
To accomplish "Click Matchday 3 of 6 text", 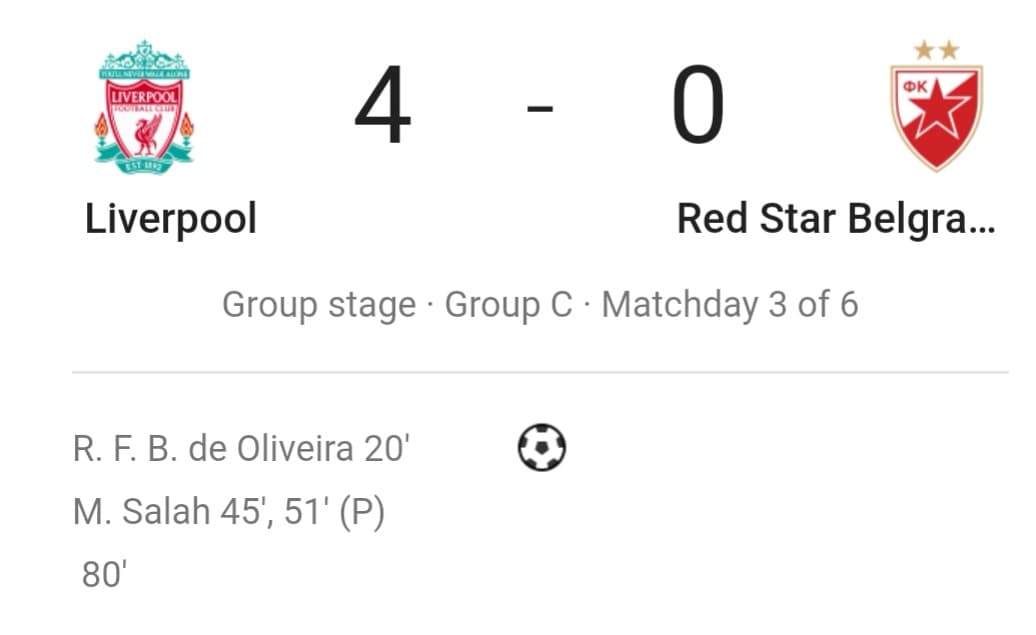I will click(x=729, y=305).
